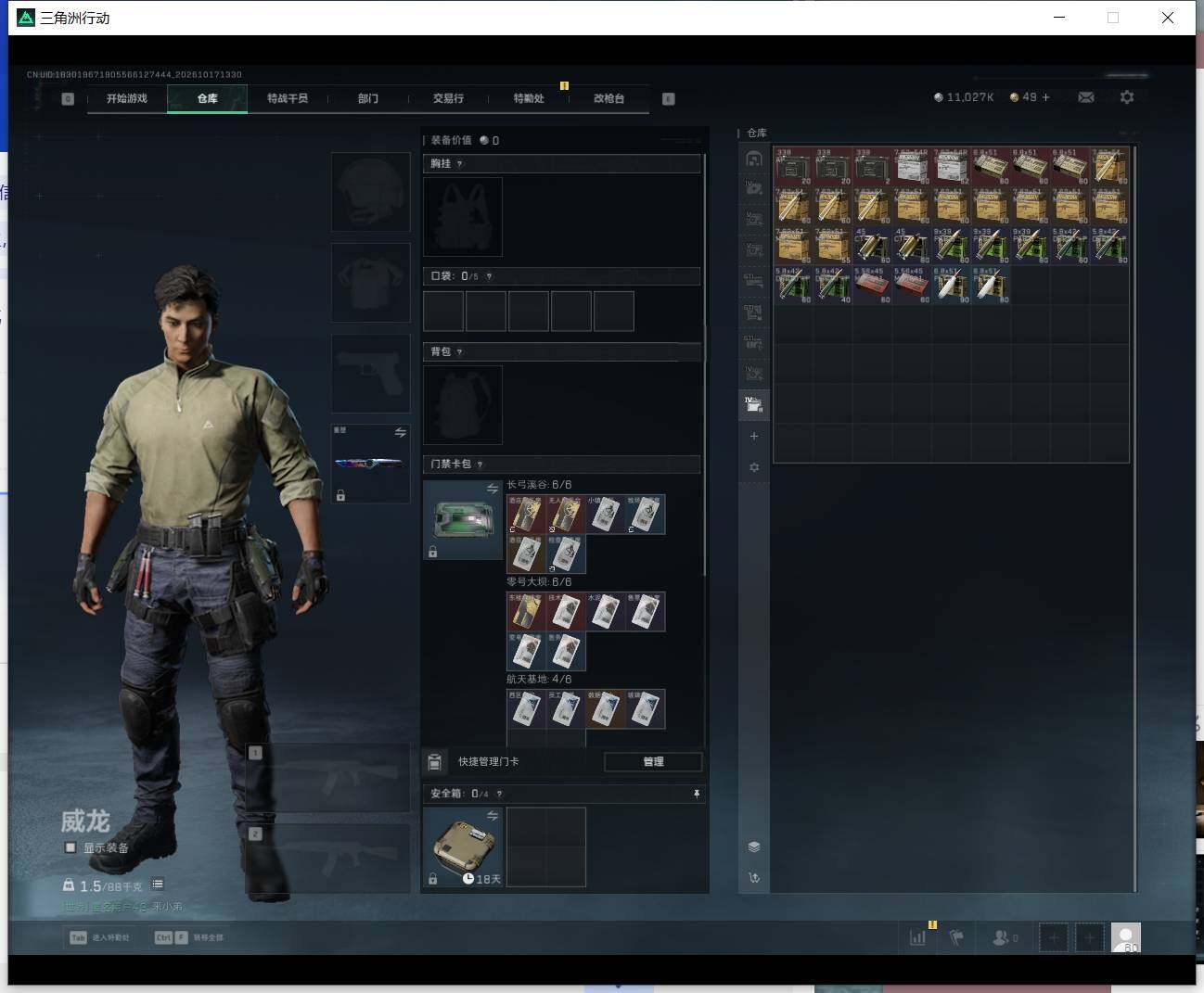Click the empty helmet equipment slot
Screen dimensions: 1204x993
(371, 192)
